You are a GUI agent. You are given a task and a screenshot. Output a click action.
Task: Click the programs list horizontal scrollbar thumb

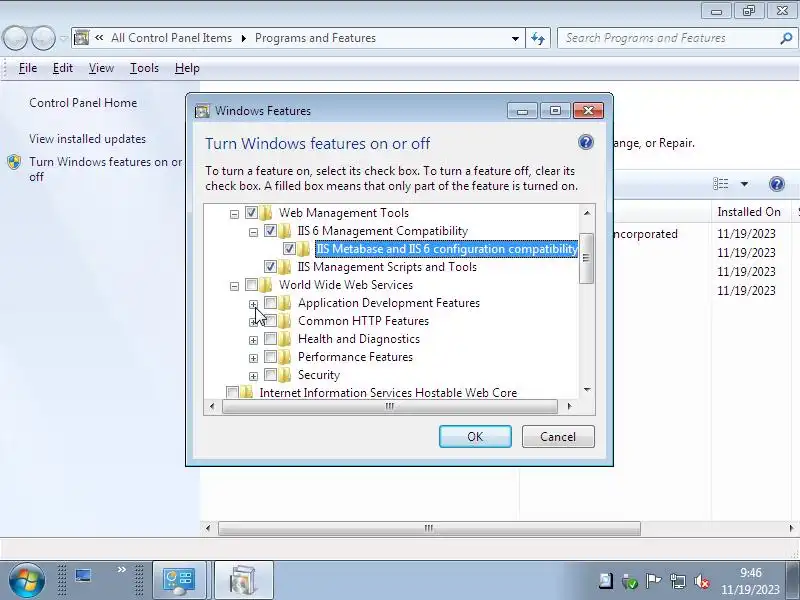tap(429, 528)
